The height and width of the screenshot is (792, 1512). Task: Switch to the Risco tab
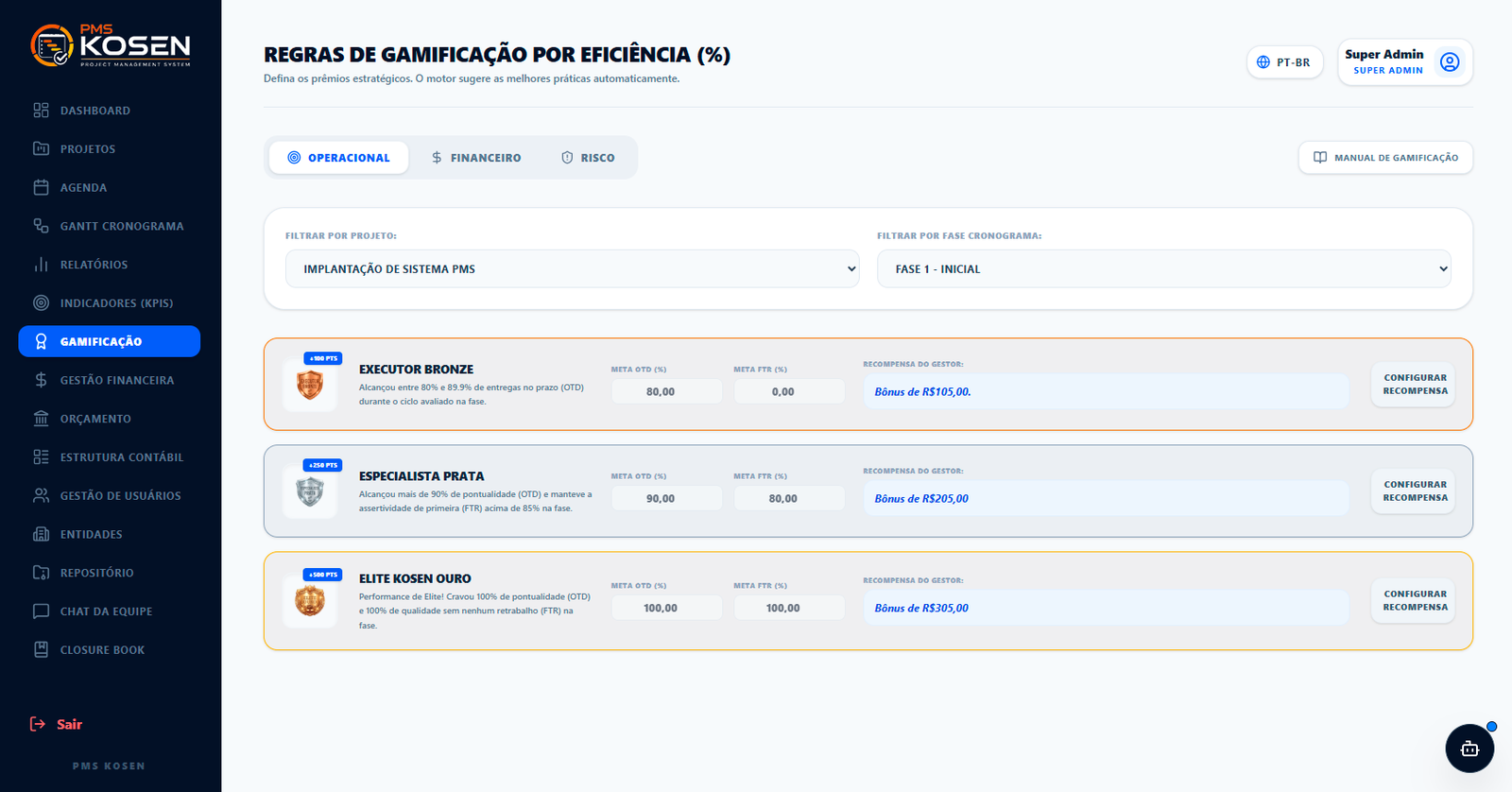click(588, 158)
